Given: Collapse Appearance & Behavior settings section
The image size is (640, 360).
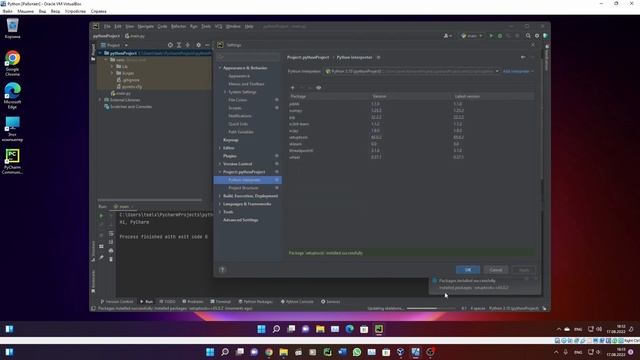Looking at the screenshot, I should (220, 68).
